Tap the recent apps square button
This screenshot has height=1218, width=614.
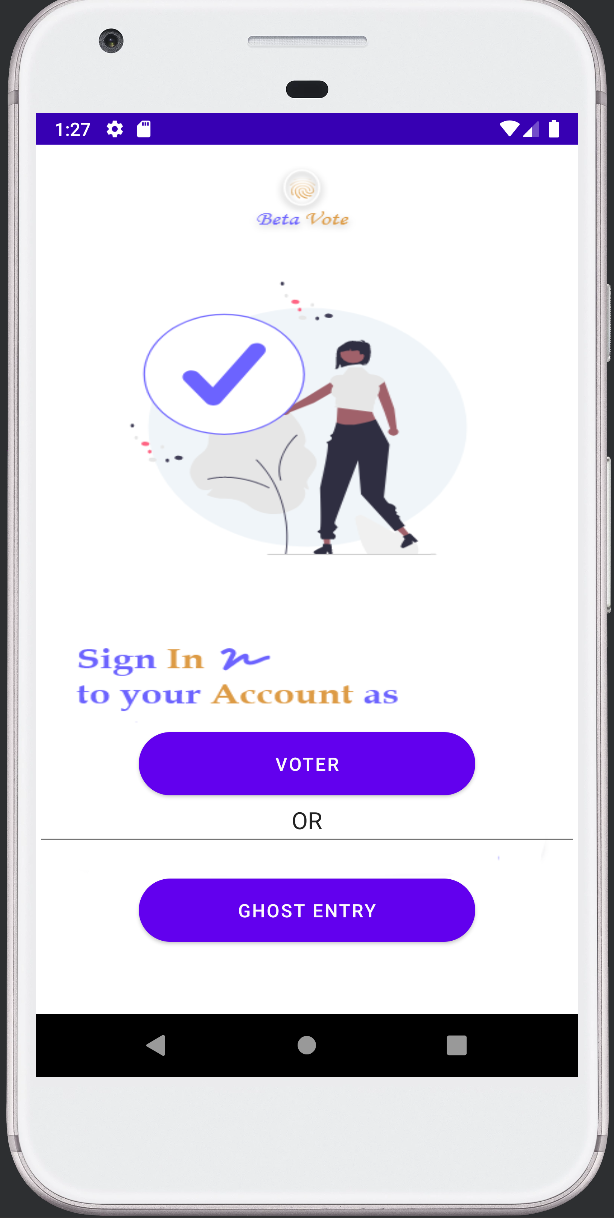(x=457, y=1045)
